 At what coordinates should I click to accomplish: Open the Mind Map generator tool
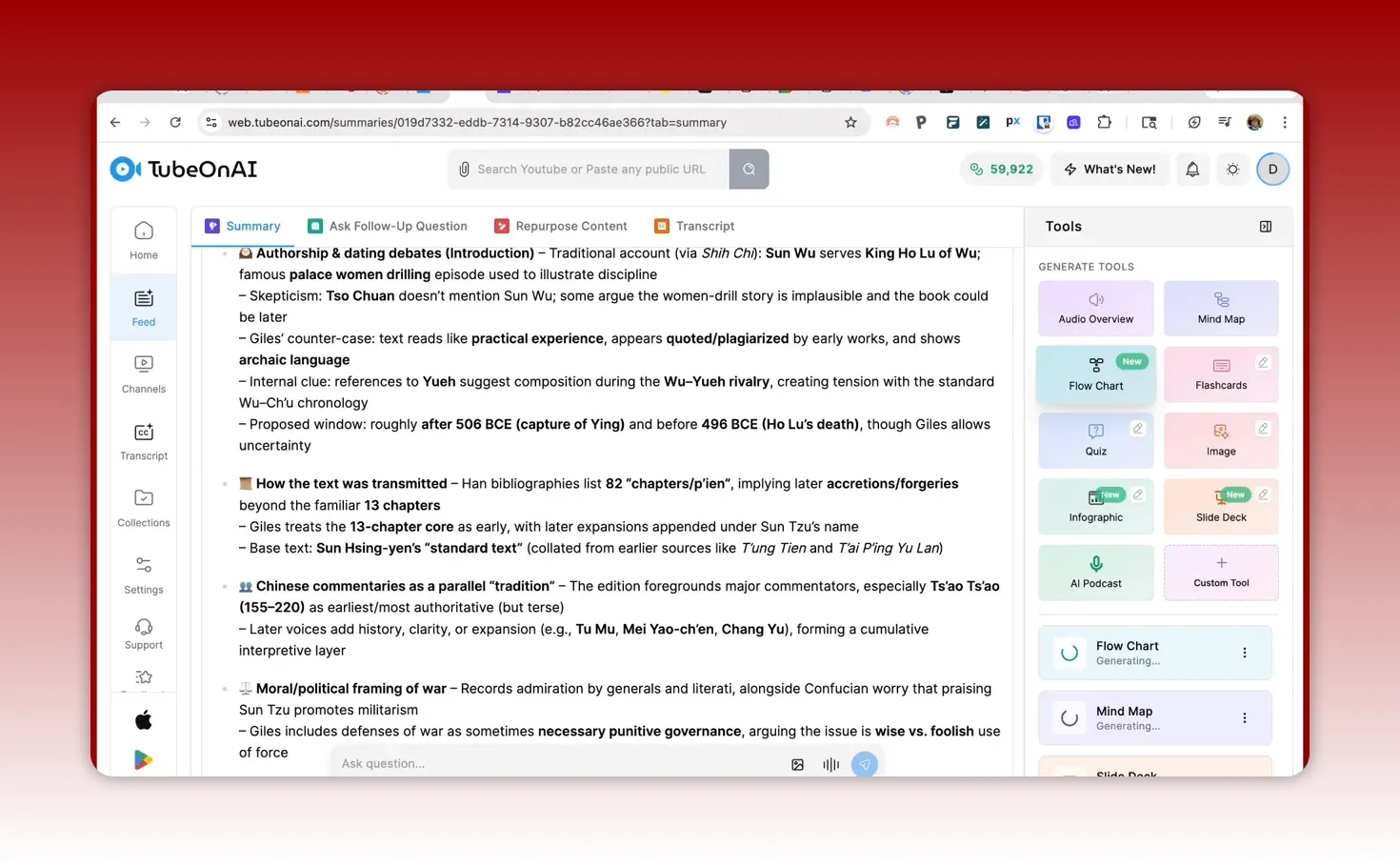click(x=1221, y=308)
